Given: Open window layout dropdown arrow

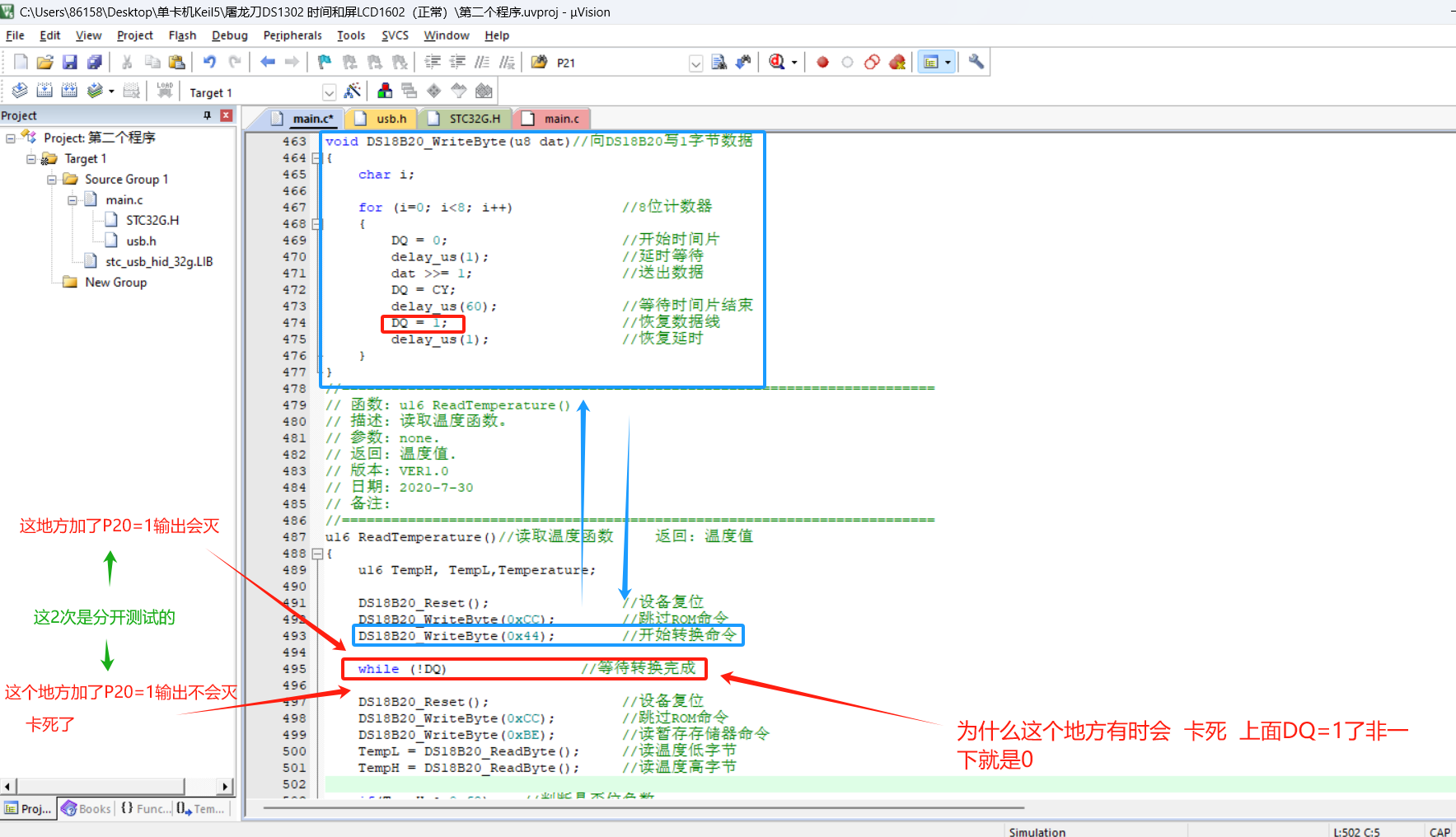Looking at the screenshot, I should 948,63.
